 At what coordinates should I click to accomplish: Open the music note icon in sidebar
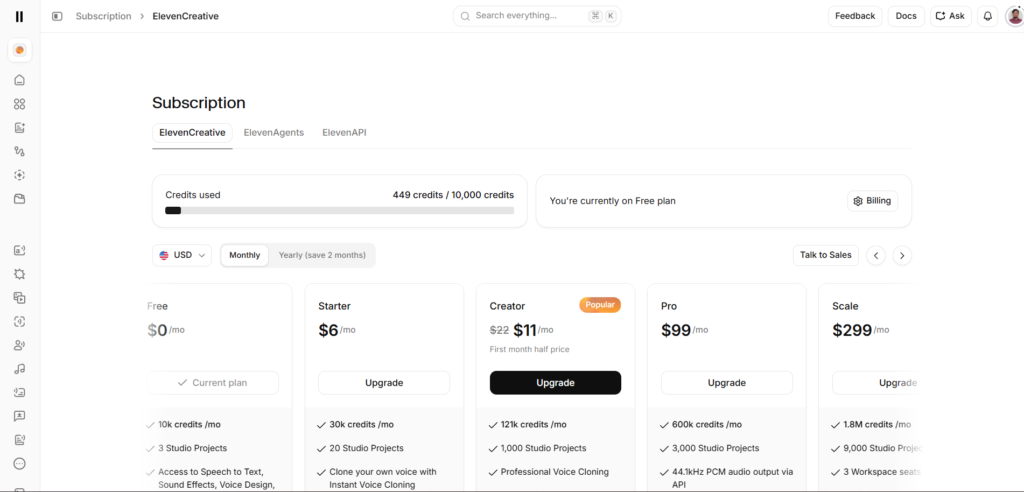(x=20, y=369)
